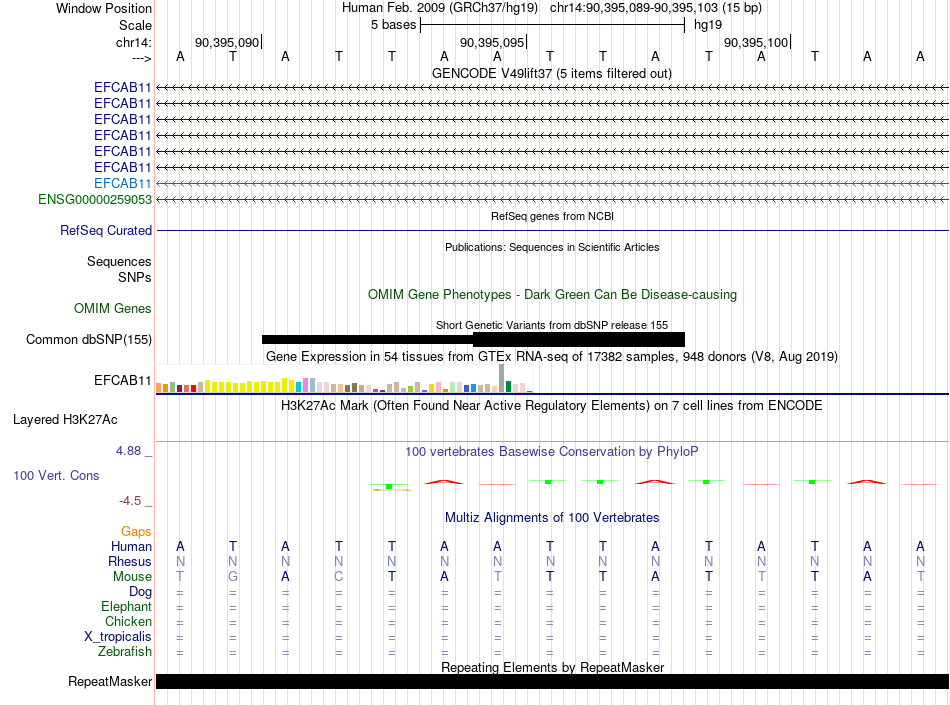Click the Mouse alignment row label
This screenshot has height=705, width=950.
tap(132, 577)
